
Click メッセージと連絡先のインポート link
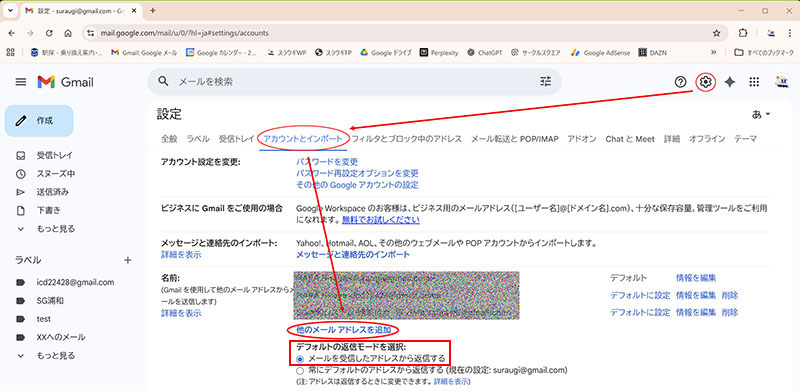click(x=353, y=254)
